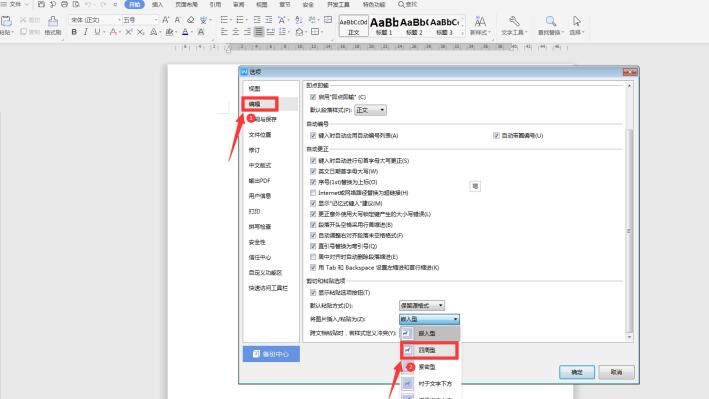Click the line spacing icon
This screenshot has height=399, width=709.
(x=283, y=32)
